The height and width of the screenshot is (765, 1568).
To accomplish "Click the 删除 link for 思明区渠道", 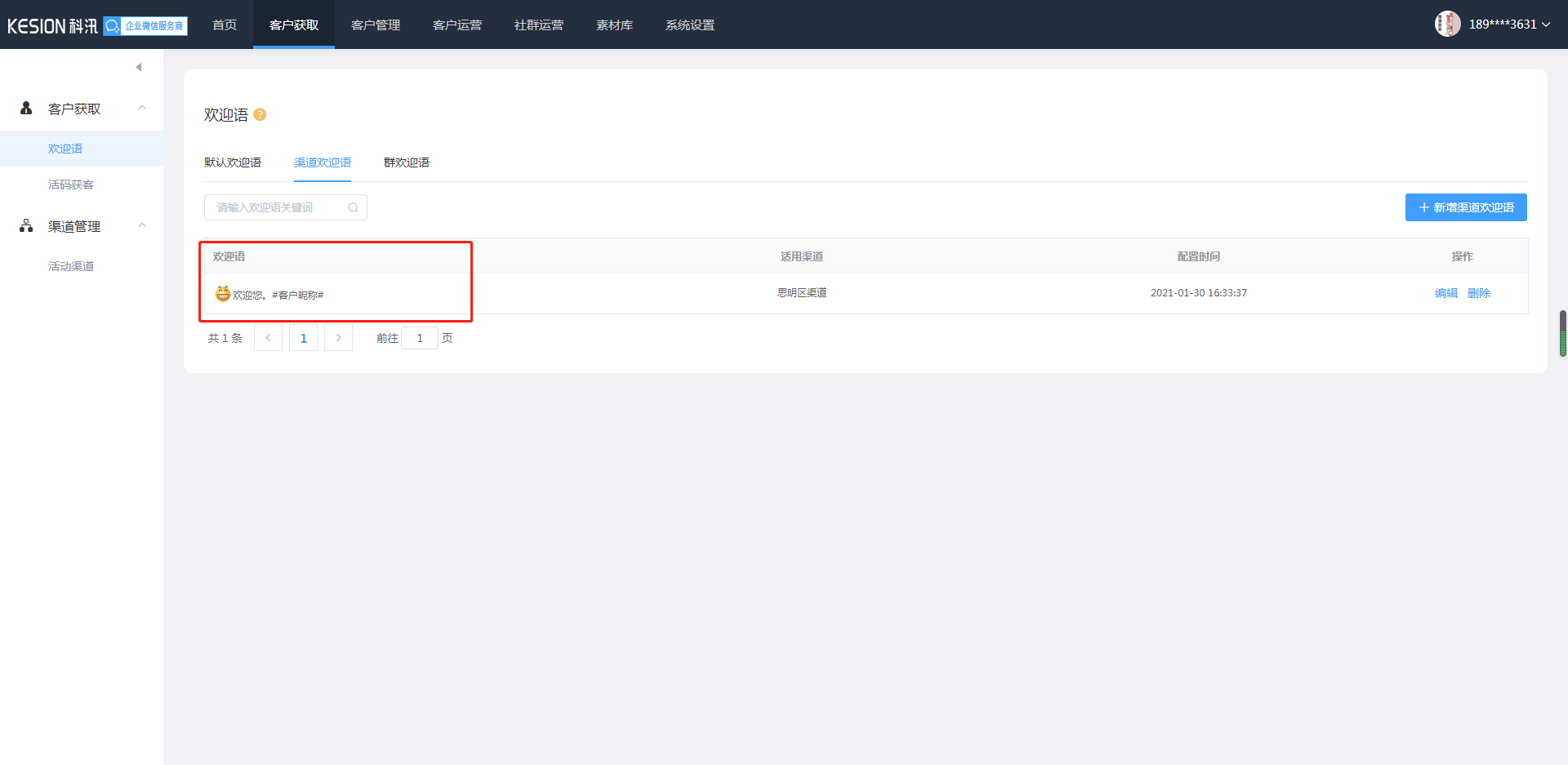I will click(x=1479, y=293).
